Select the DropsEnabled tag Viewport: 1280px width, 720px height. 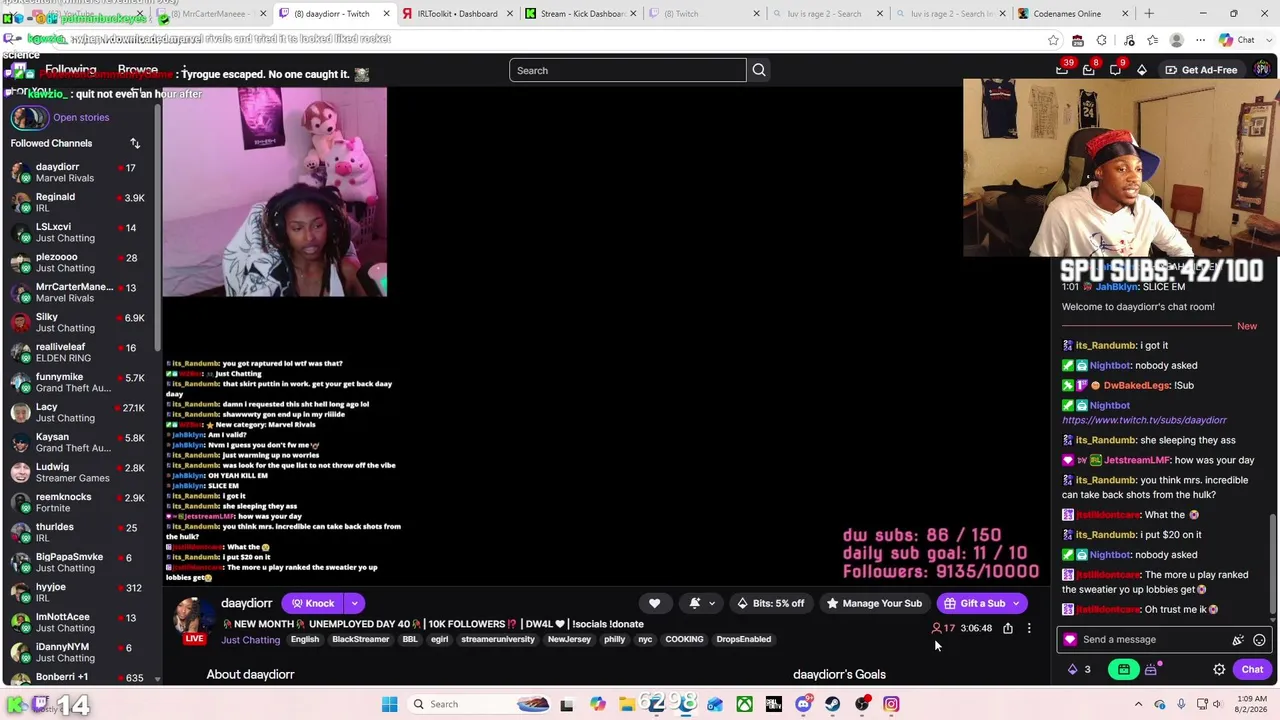point(743,639)
